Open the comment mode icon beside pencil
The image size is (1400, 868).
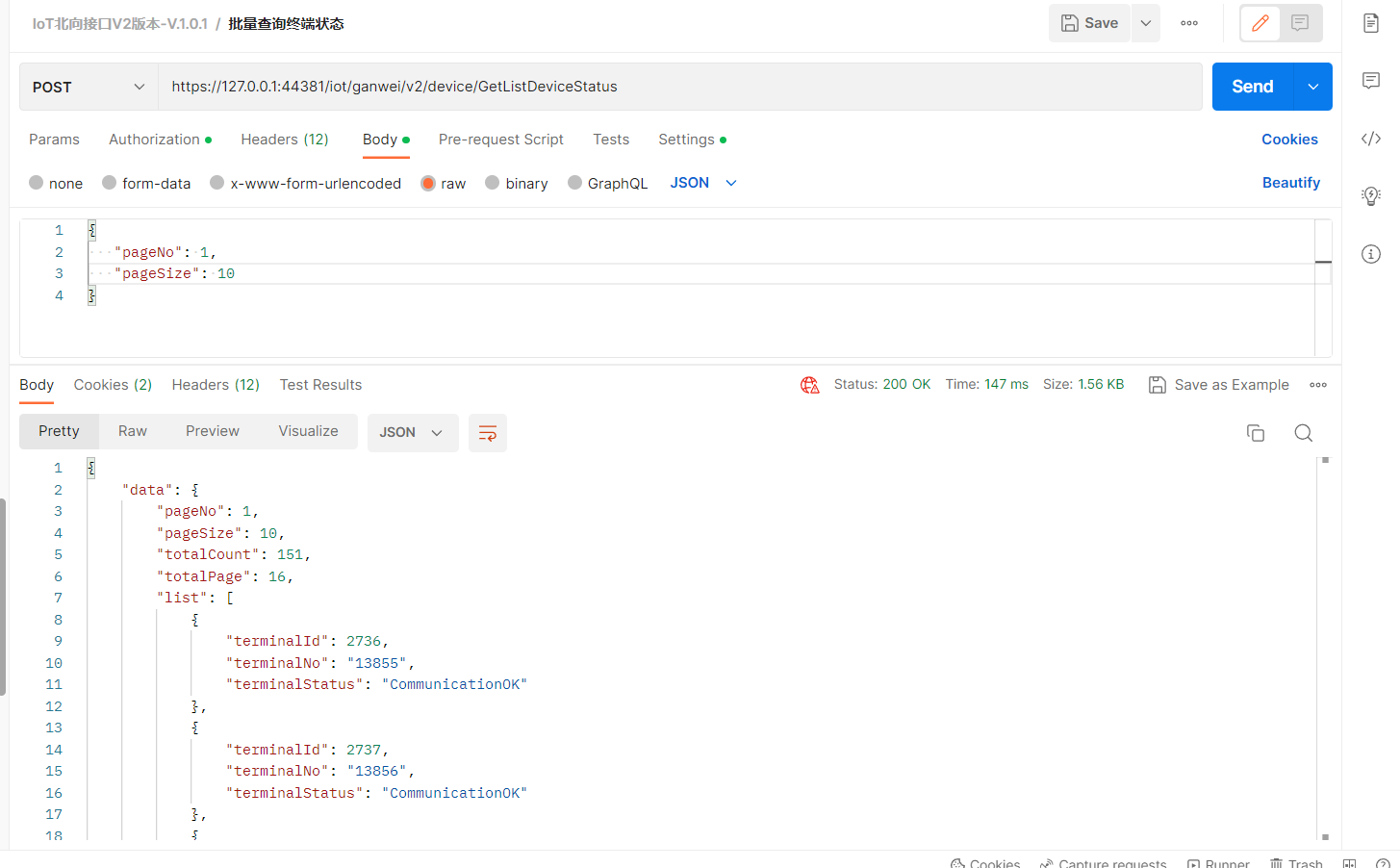pyautogui.click(x=1300, y=23)
